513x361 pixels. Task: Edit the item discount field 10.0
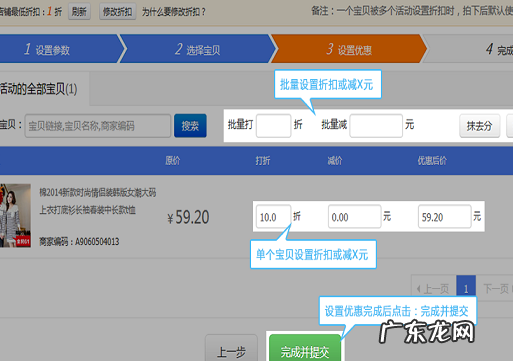pyautogui.click(x=273, y=217)
